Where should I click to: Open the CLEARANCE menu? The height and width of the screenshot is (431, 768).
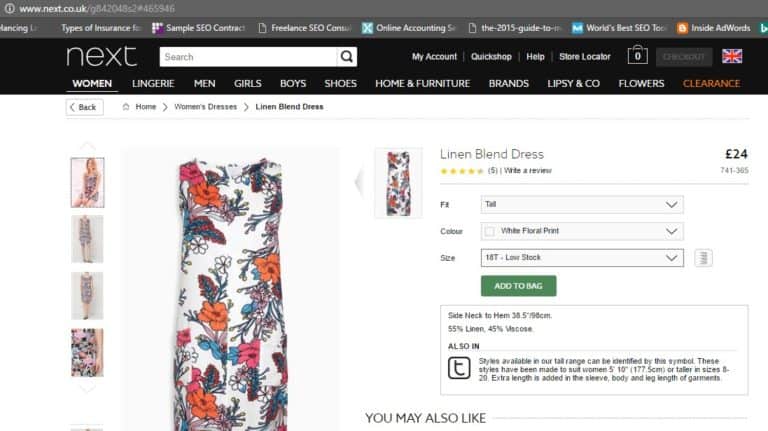coord(711,83)
